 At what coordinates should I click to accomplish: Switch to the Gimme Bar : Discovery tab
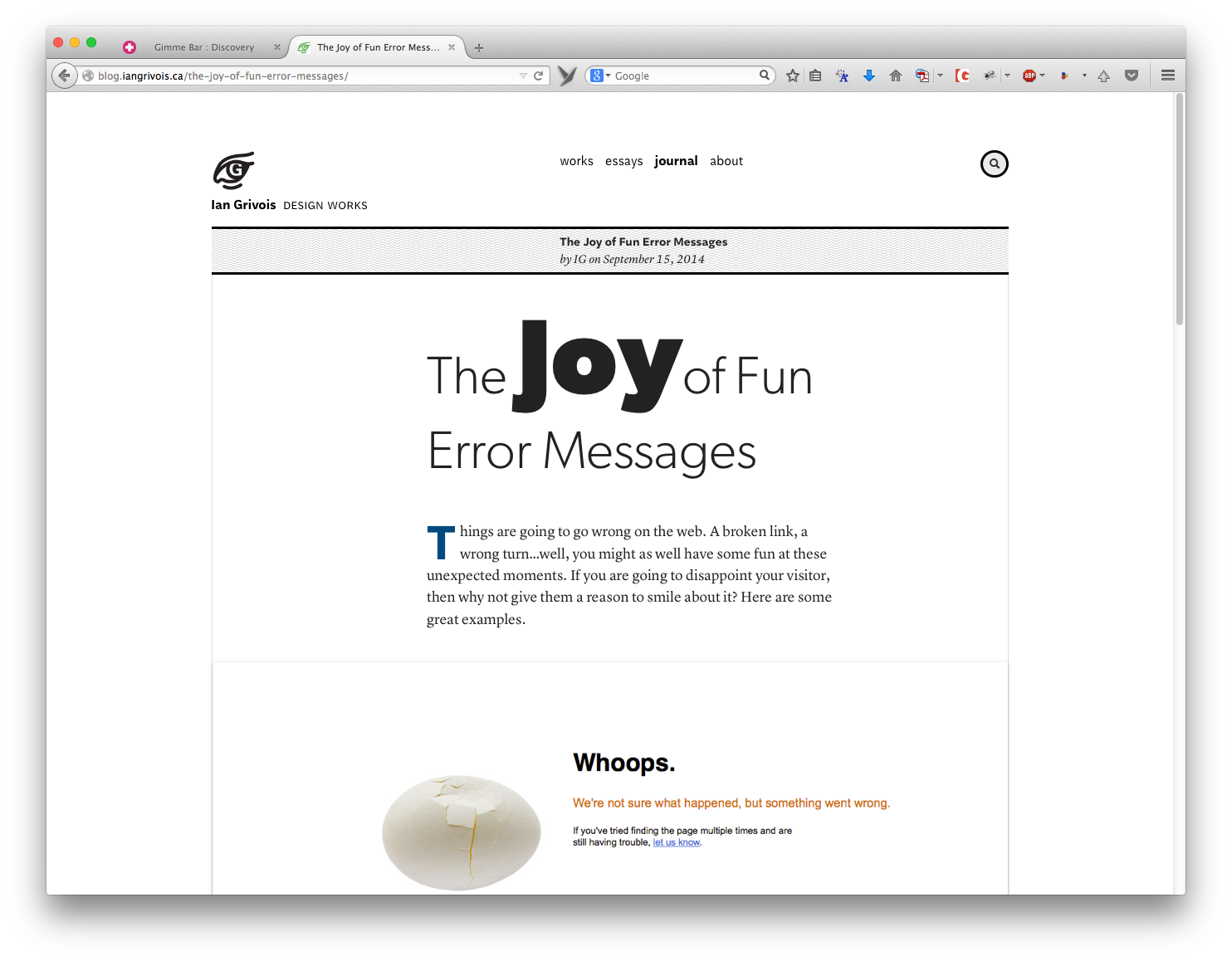tap(204, 47)
